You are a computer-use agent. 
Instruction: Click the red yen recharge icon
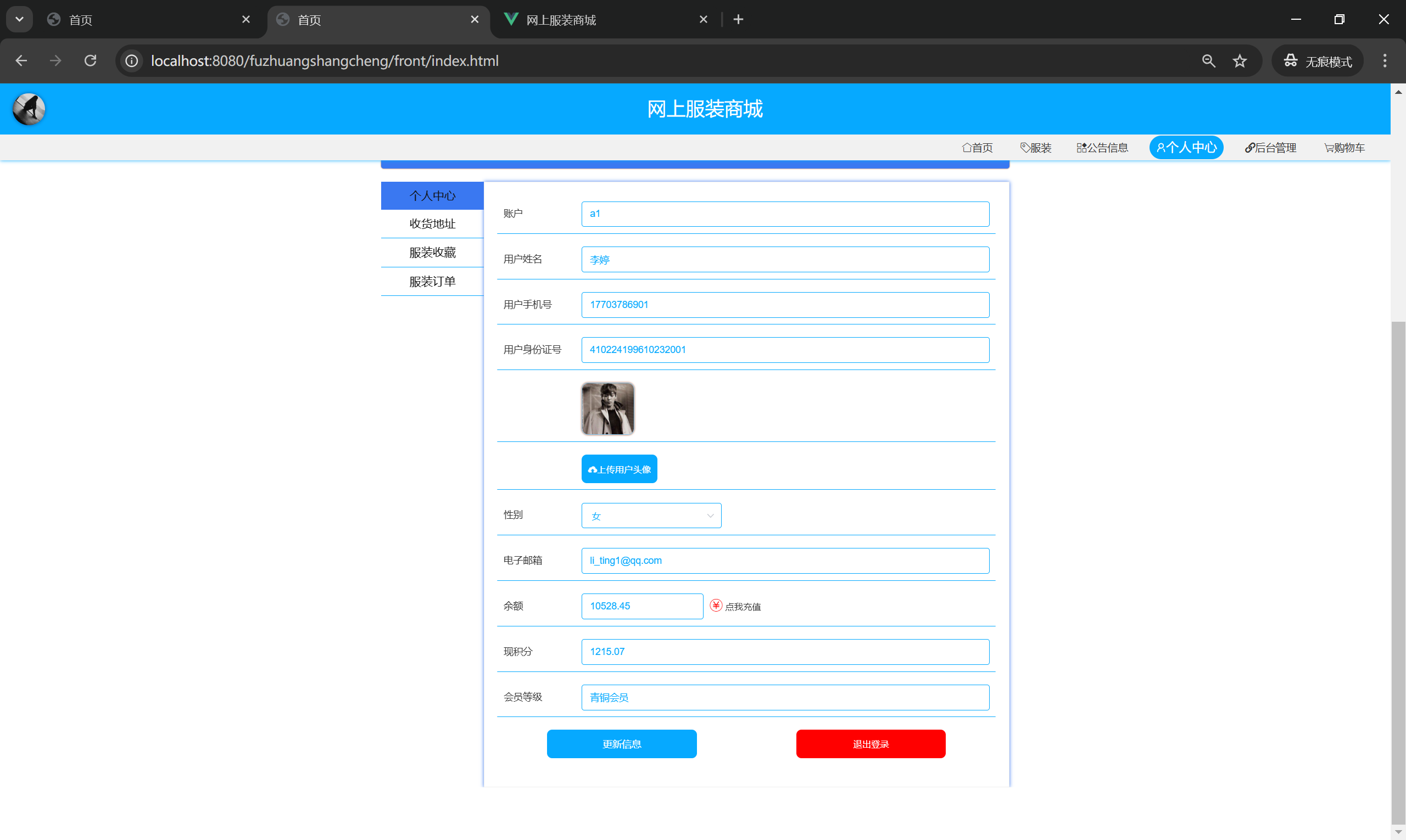(716, 606)
